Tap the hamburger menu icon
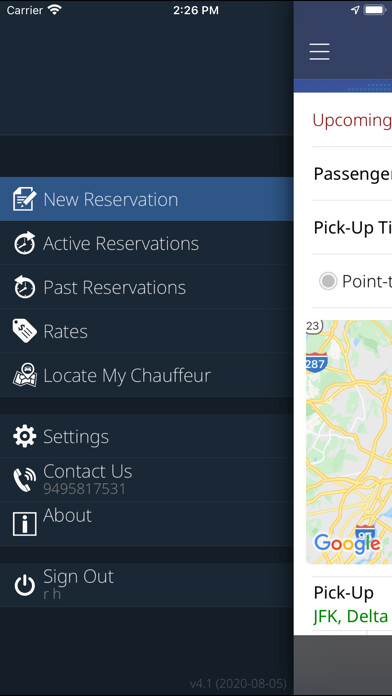392x696 pixels. point(319,52)
